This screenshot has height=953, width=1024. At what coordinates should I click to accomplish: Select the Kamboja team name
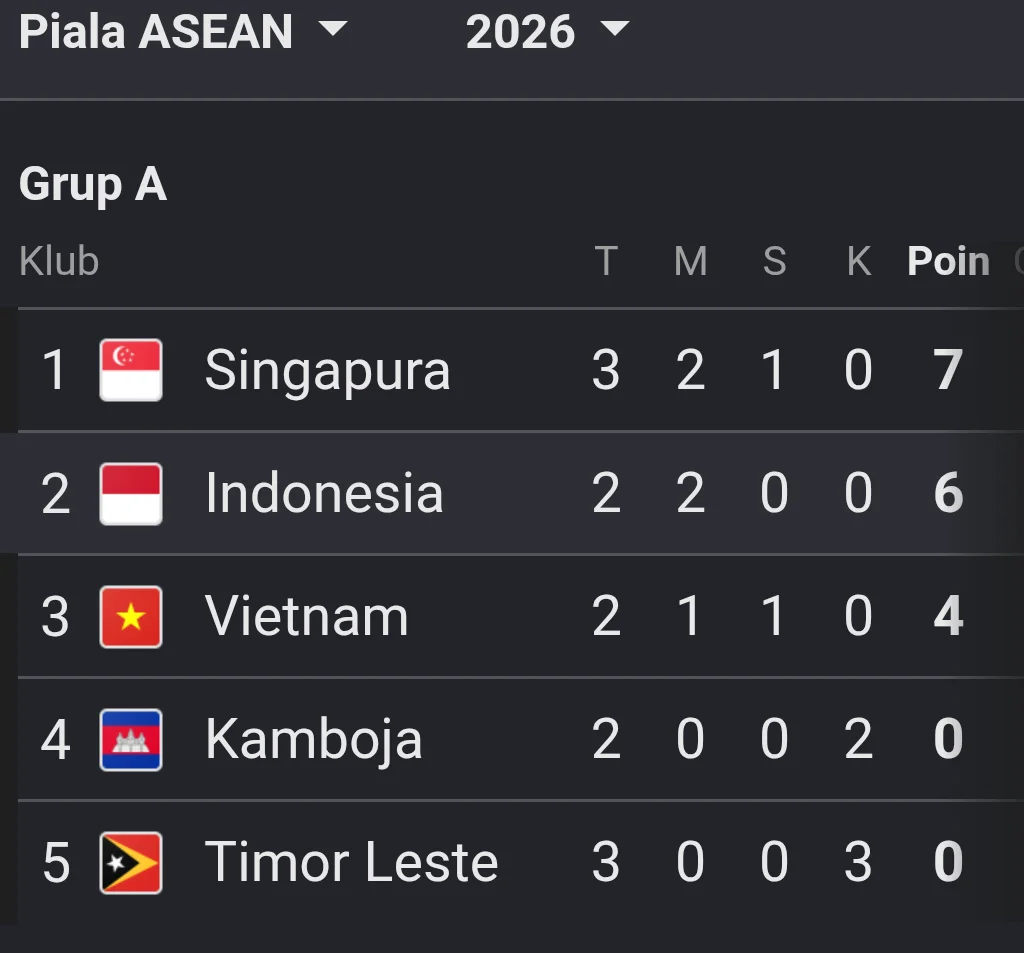(x=313, y=740)
